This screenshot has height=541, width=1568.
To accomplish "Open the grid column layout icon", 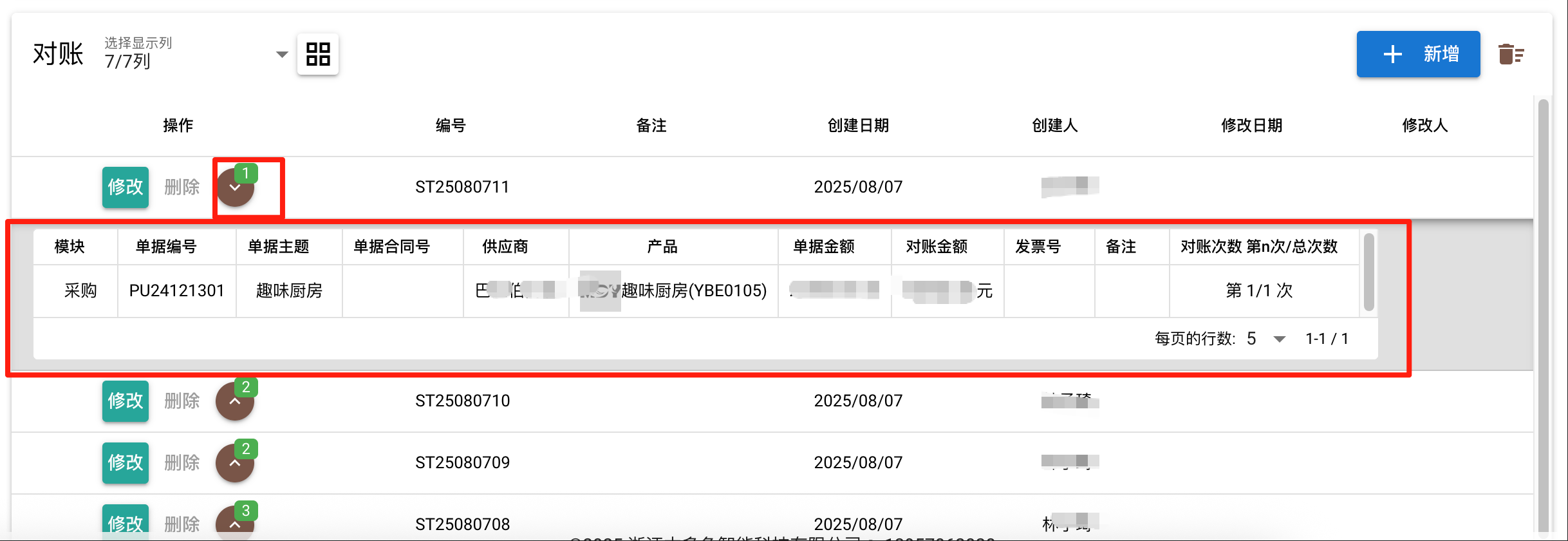I will coord(318,54).
